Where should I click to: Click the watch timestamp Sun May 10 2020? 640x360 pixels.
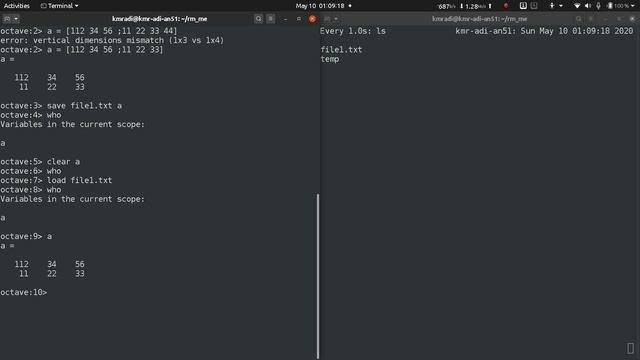577,31
